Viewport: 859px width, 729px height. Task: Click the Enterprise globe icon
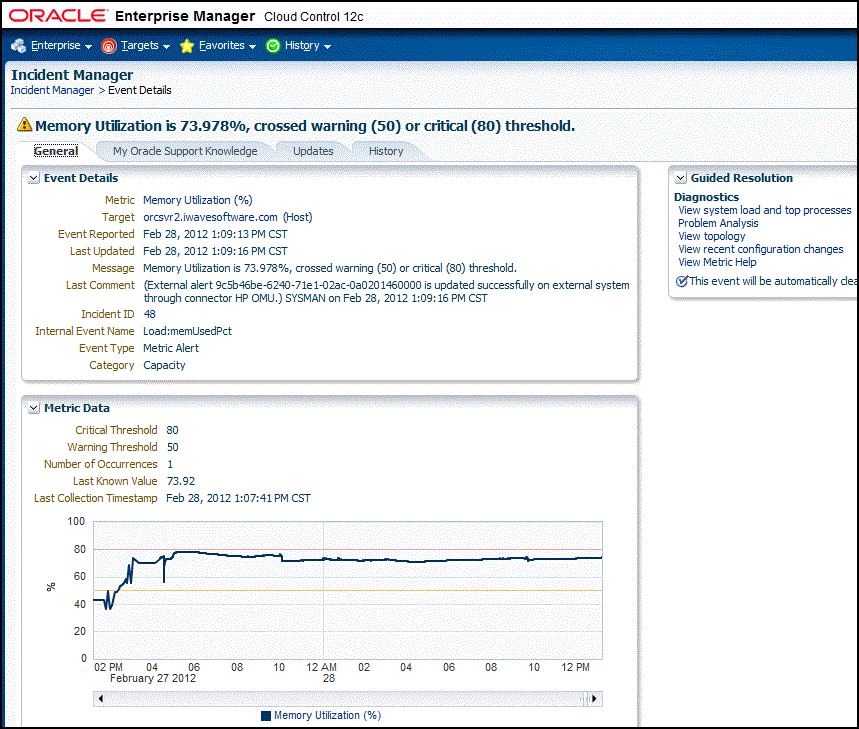[18, 45]
